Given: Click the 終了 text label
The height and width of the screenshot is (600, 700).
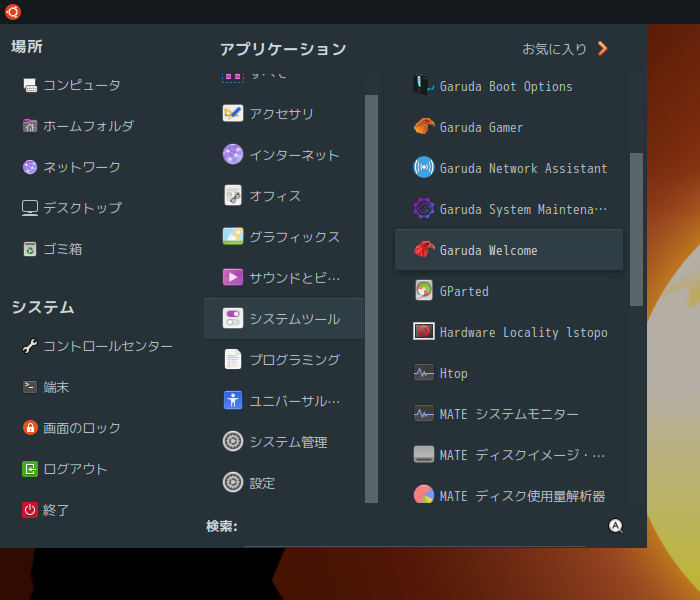Looking at the screenshot, I should pos(56,510).
